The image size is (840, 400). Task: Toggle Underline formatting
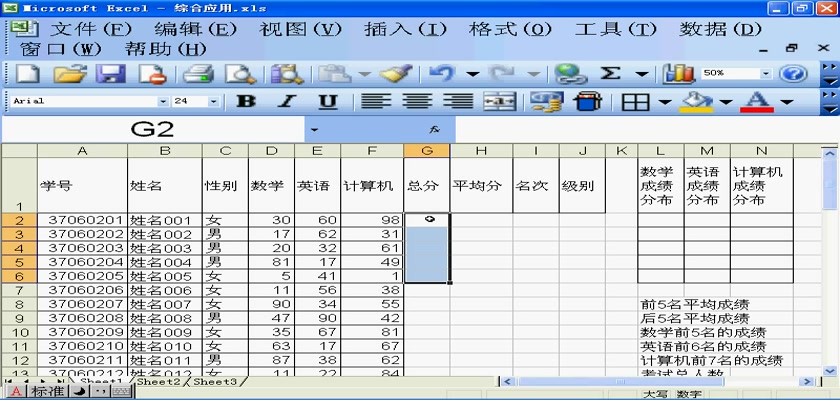[327, 102]
